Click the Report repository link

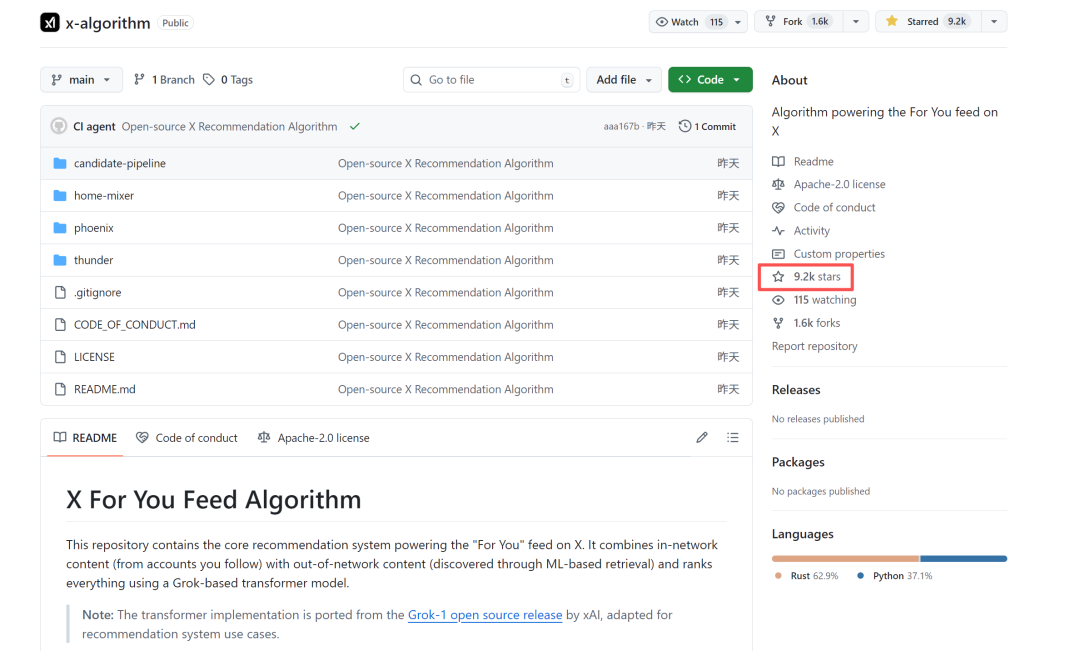814,346
